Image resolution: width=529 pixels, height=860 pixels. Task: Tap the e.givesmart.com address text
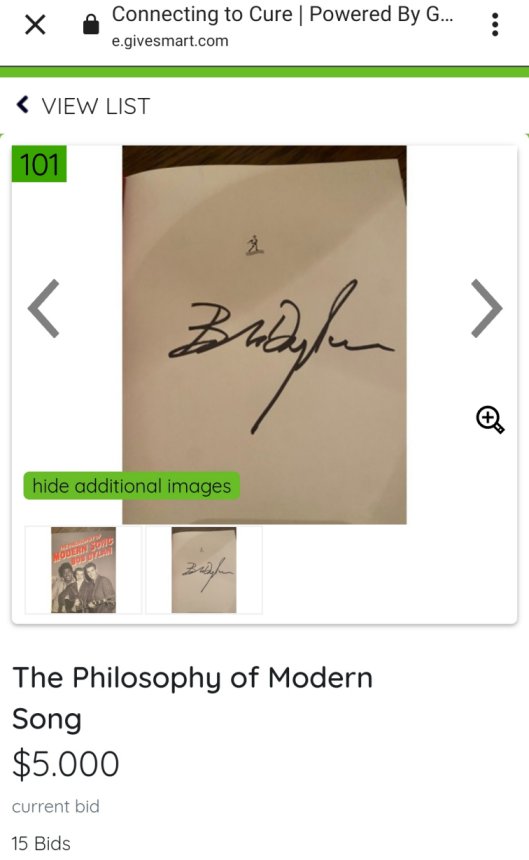[170, 41]
